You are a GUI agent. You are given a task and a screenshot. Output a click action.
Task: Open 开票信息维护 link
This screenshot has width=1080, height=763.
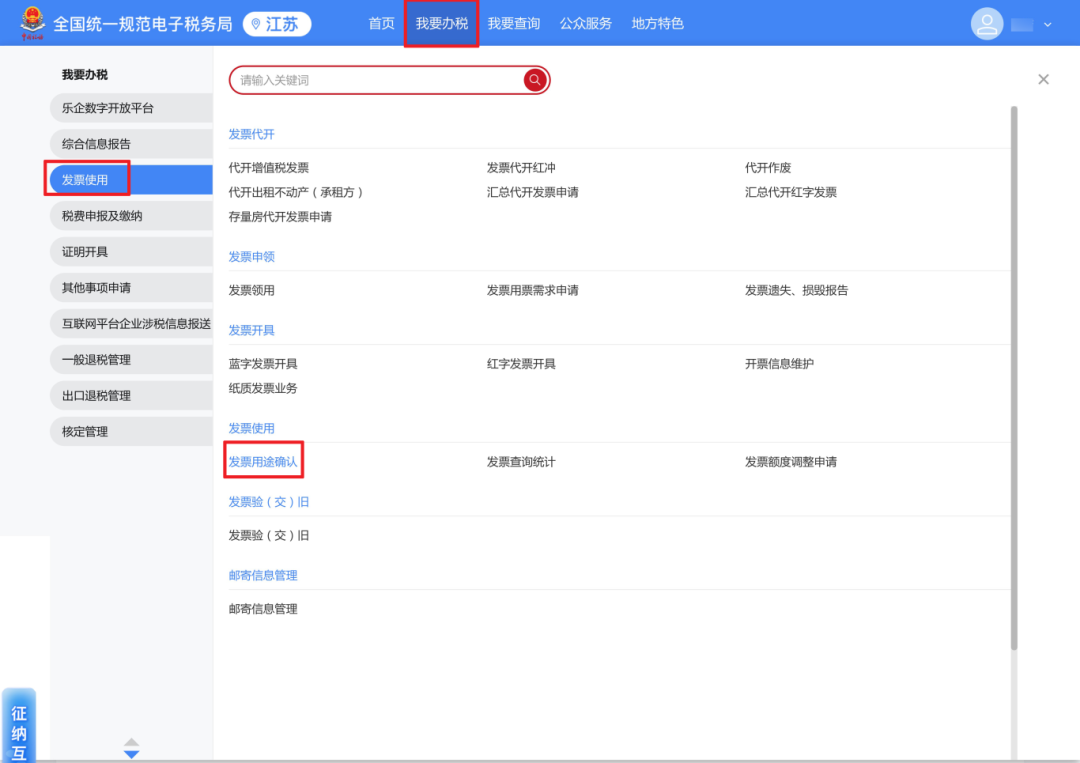point(779,364)
